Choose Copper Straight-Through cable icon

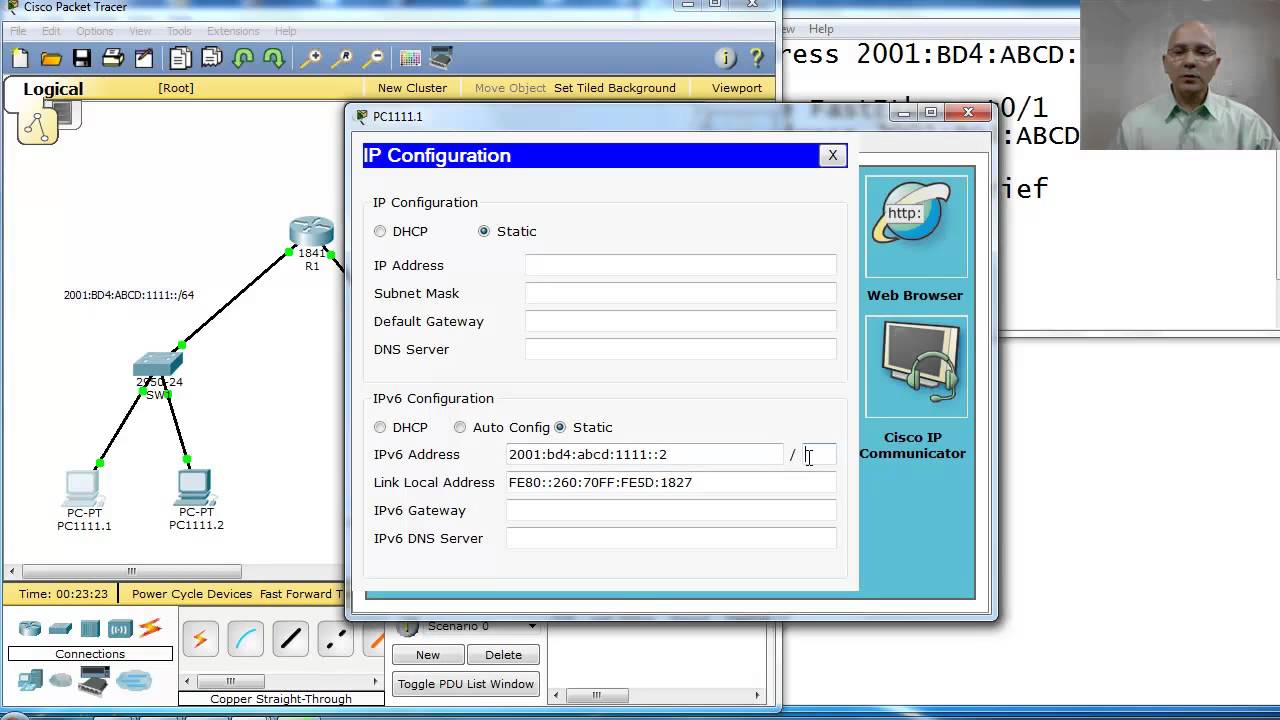click(291, 639)
